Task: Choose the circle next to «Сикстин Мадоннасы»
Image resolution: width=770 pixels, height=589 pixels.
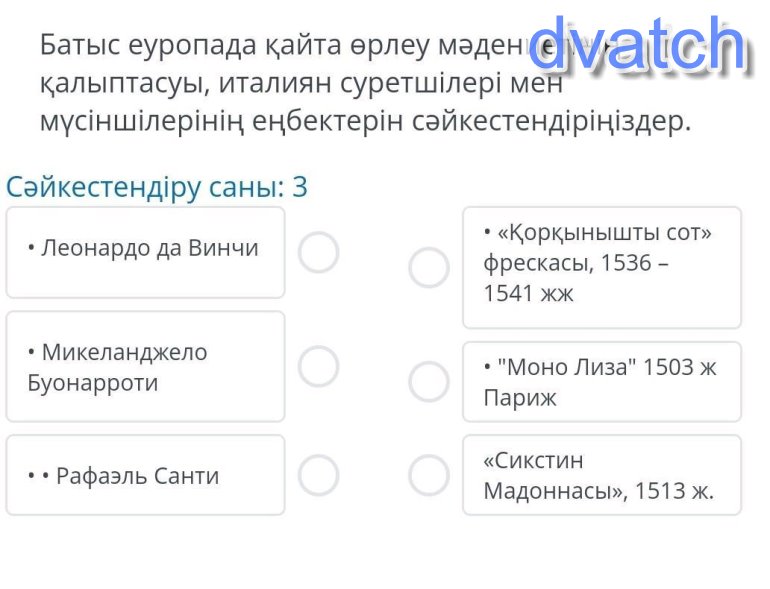Action: pyautogui.click(x=429, y=475)
